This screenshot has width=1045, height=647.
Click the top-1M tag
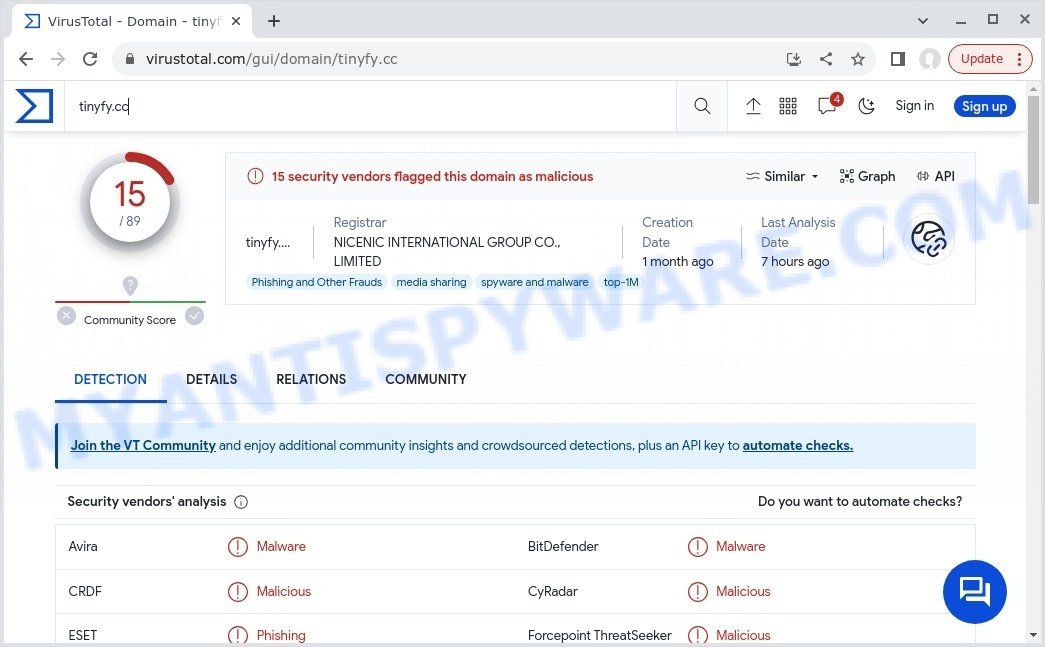click(620, 282)
